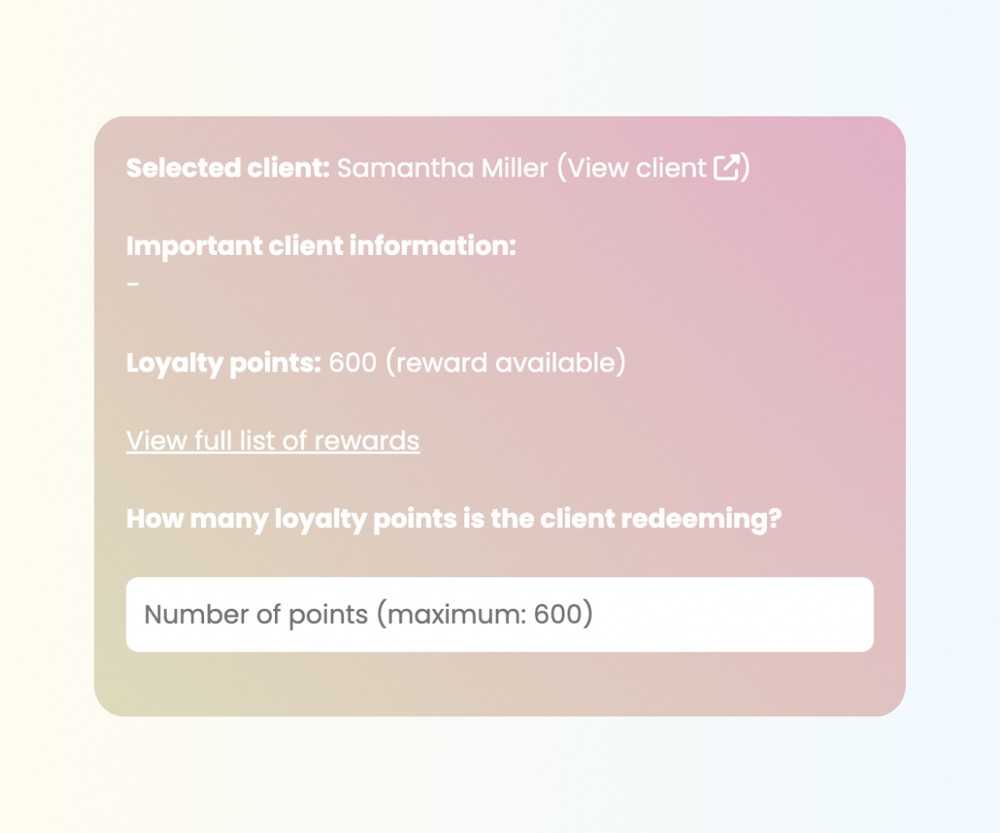Click the loyalty points redeeming question heading
The height and width of the screenshot is (833, 1000).
[x=453, y=520]
